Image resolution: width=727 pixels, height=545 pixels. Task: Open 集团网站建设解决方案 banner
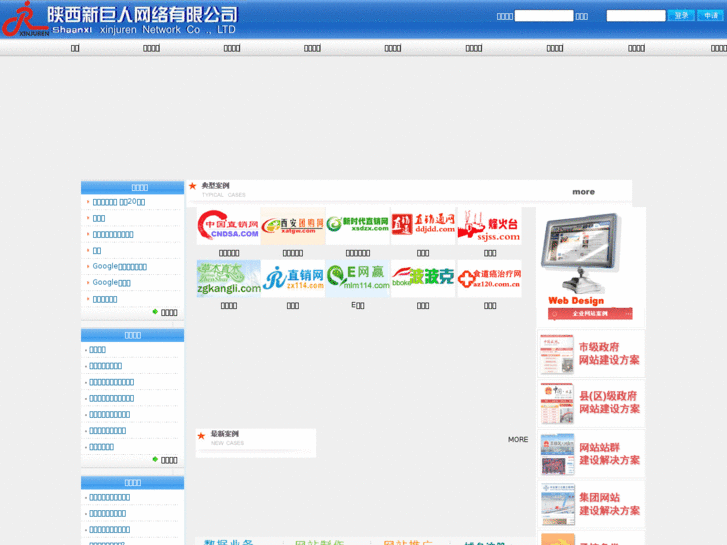coord(591,504)
